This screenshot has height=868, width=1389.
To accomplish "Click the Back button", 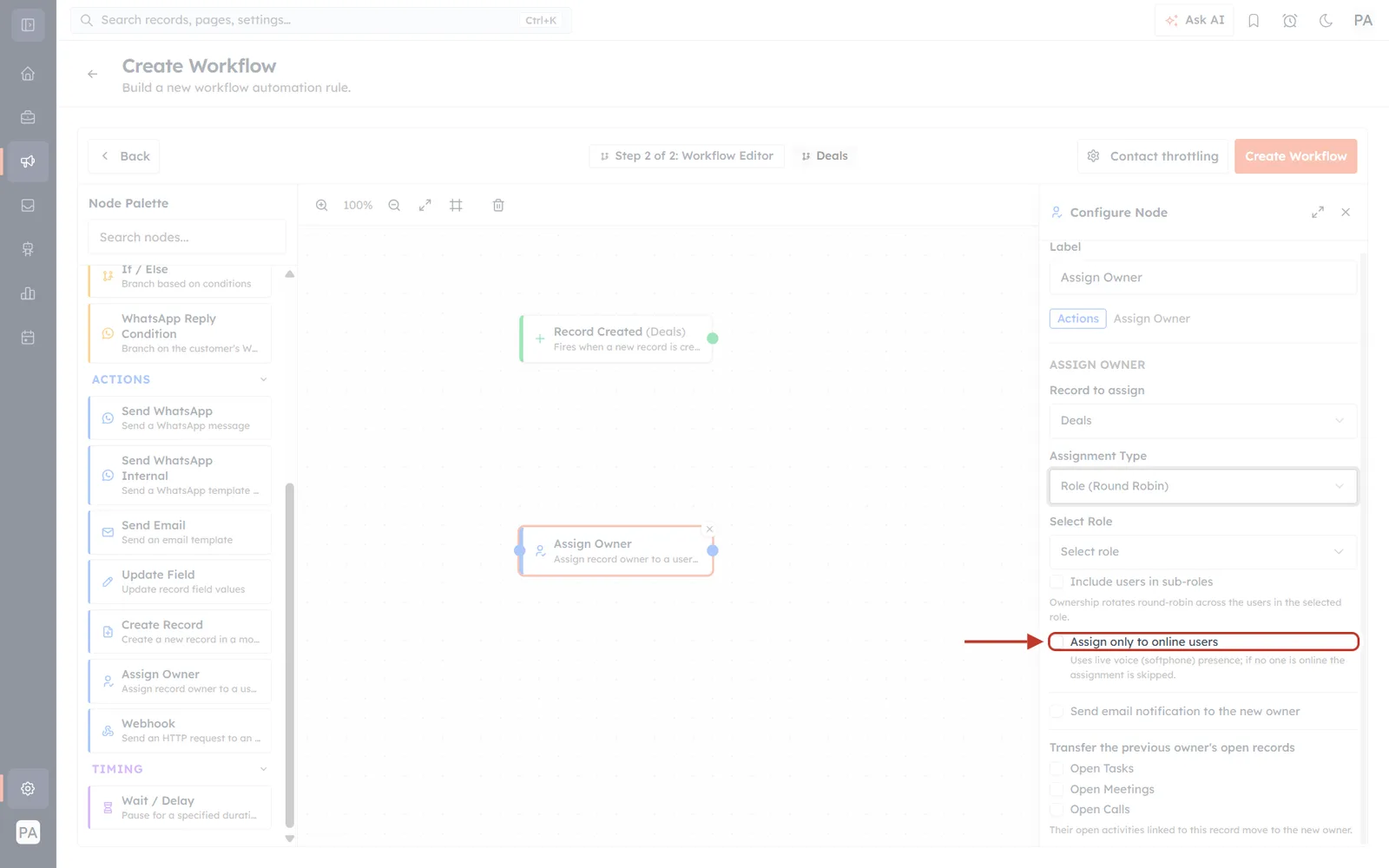I will click(x=124, y=156).
